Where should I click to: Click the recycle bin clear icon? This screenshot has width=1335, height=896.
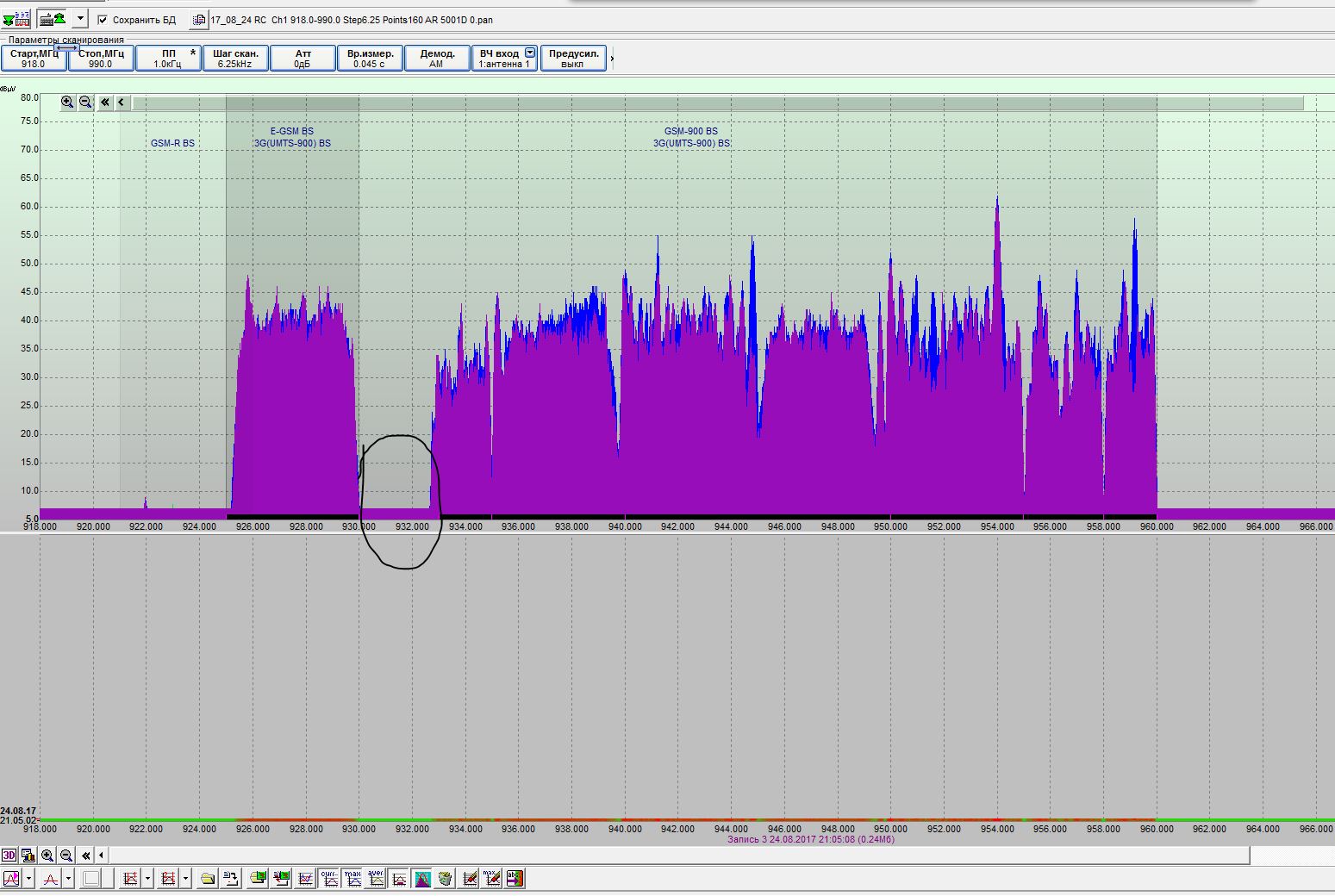[x=446, y=879]
